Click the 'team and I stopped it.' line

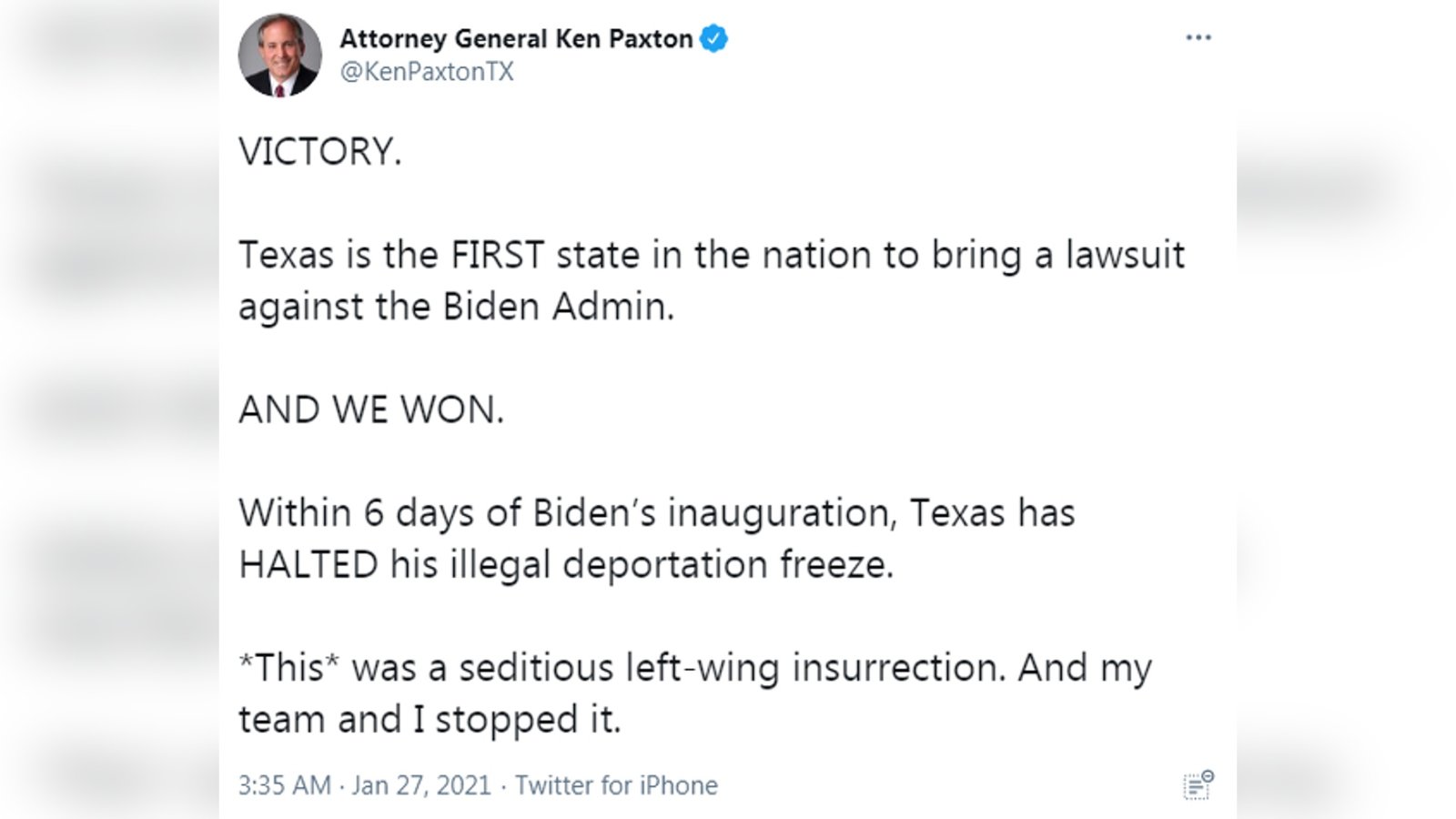pyautogui.click(x=430, y=720)
